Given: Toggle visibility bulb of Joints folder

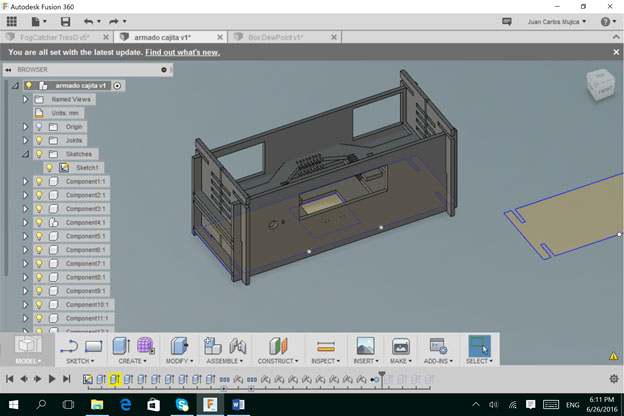Looking at the screenshot, I should (x=39, y=140).
